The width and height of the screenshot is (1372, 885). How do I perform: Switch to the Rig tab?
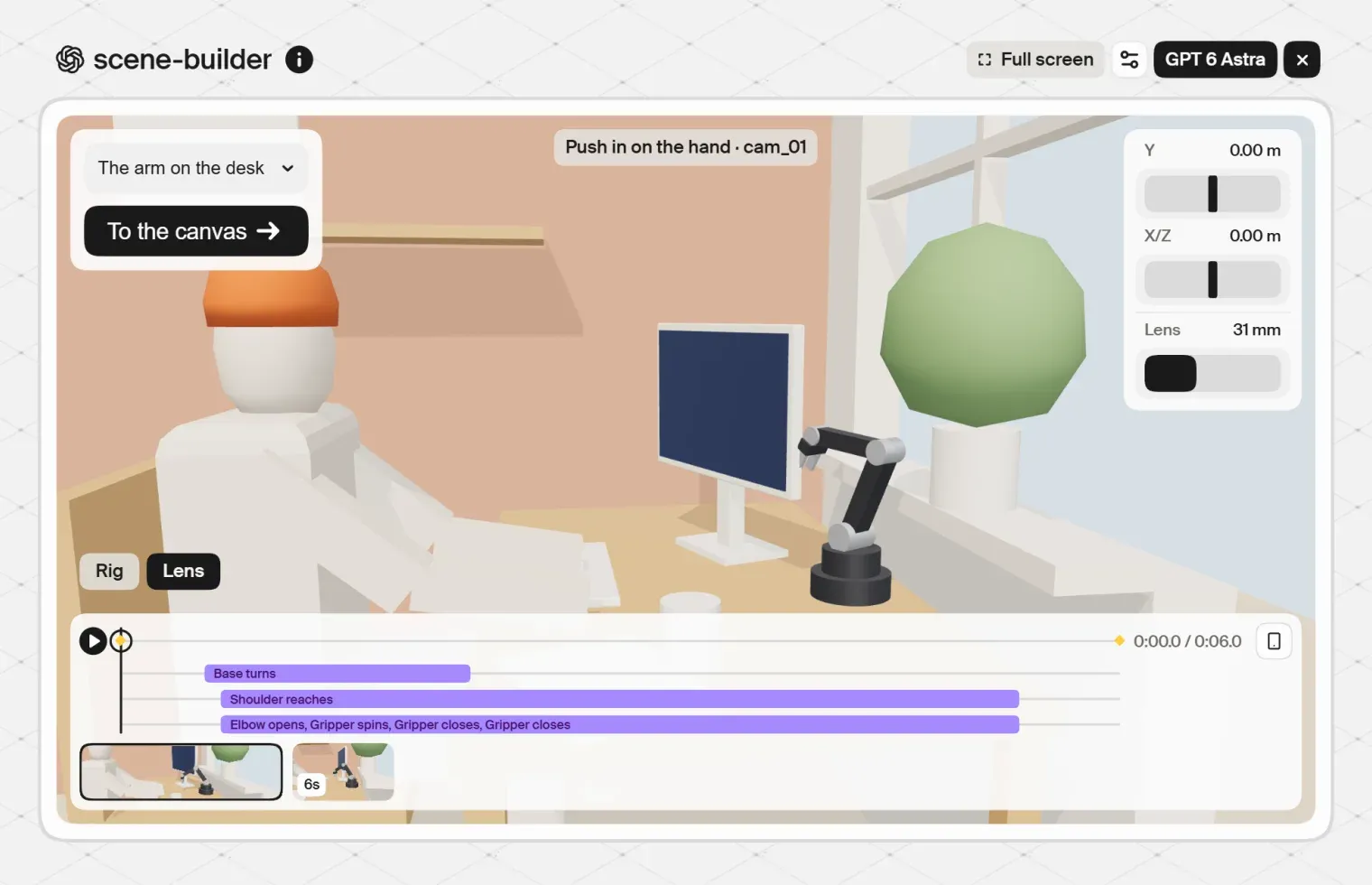tap(109, 571)
